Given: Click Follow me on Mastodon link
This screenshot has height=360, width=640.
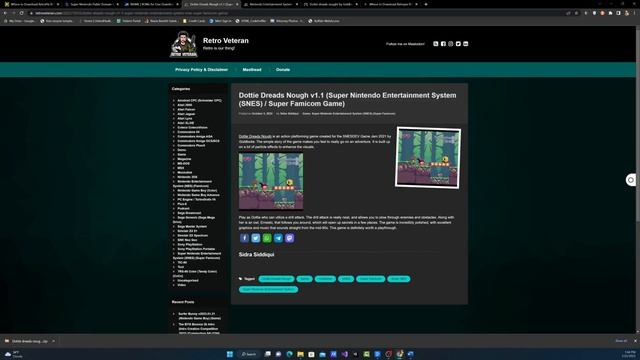Looking at the screenshot, I should pyautogui.click(x=405, y=44).
